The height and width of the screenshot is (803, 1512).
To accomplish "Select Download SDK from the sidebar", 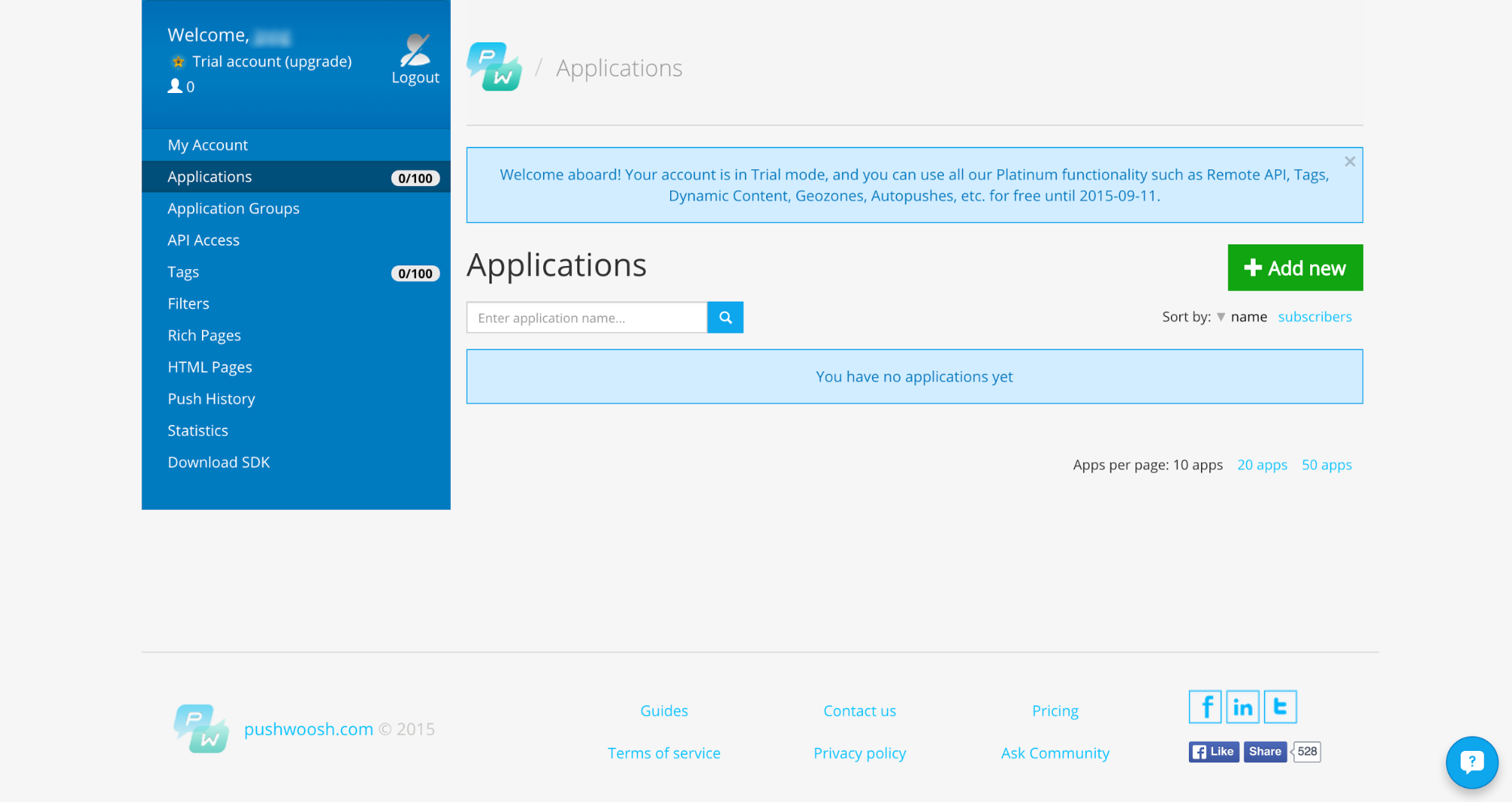I will tap(219, 461).
